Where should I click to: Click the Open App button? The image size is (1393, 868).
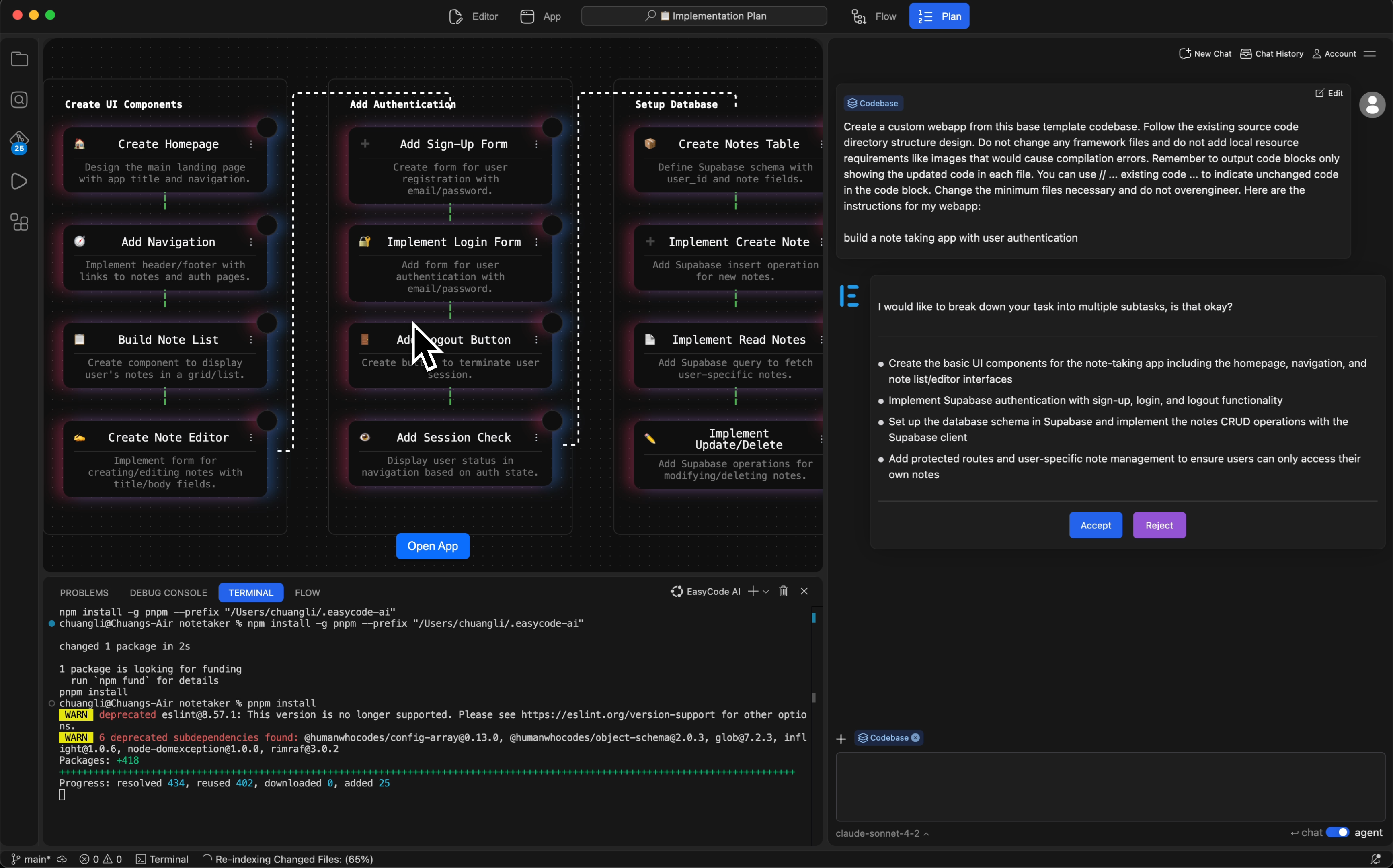tap(432, 546)
